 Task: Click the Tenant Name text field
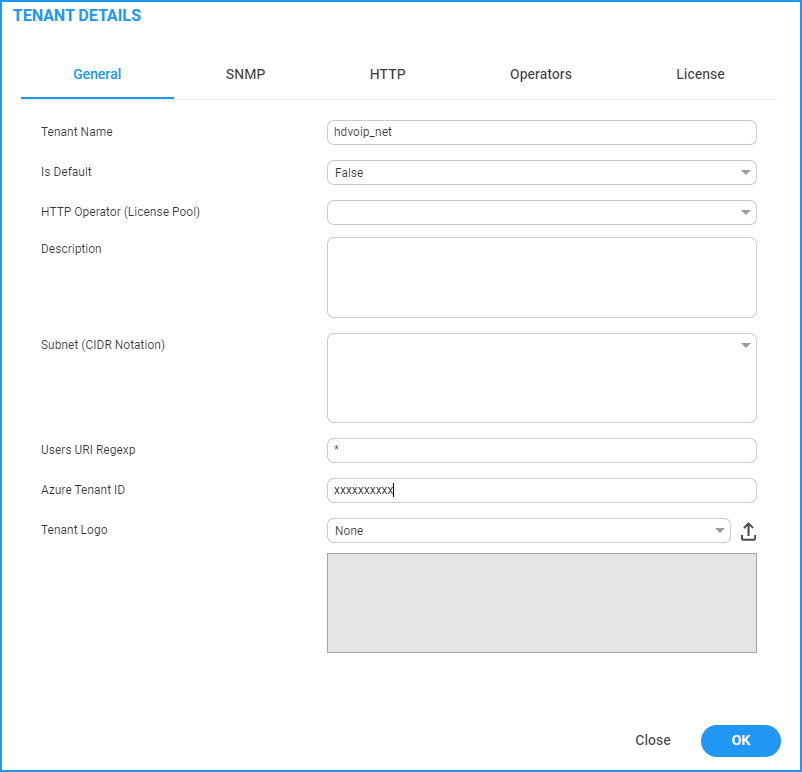(541, 132)
